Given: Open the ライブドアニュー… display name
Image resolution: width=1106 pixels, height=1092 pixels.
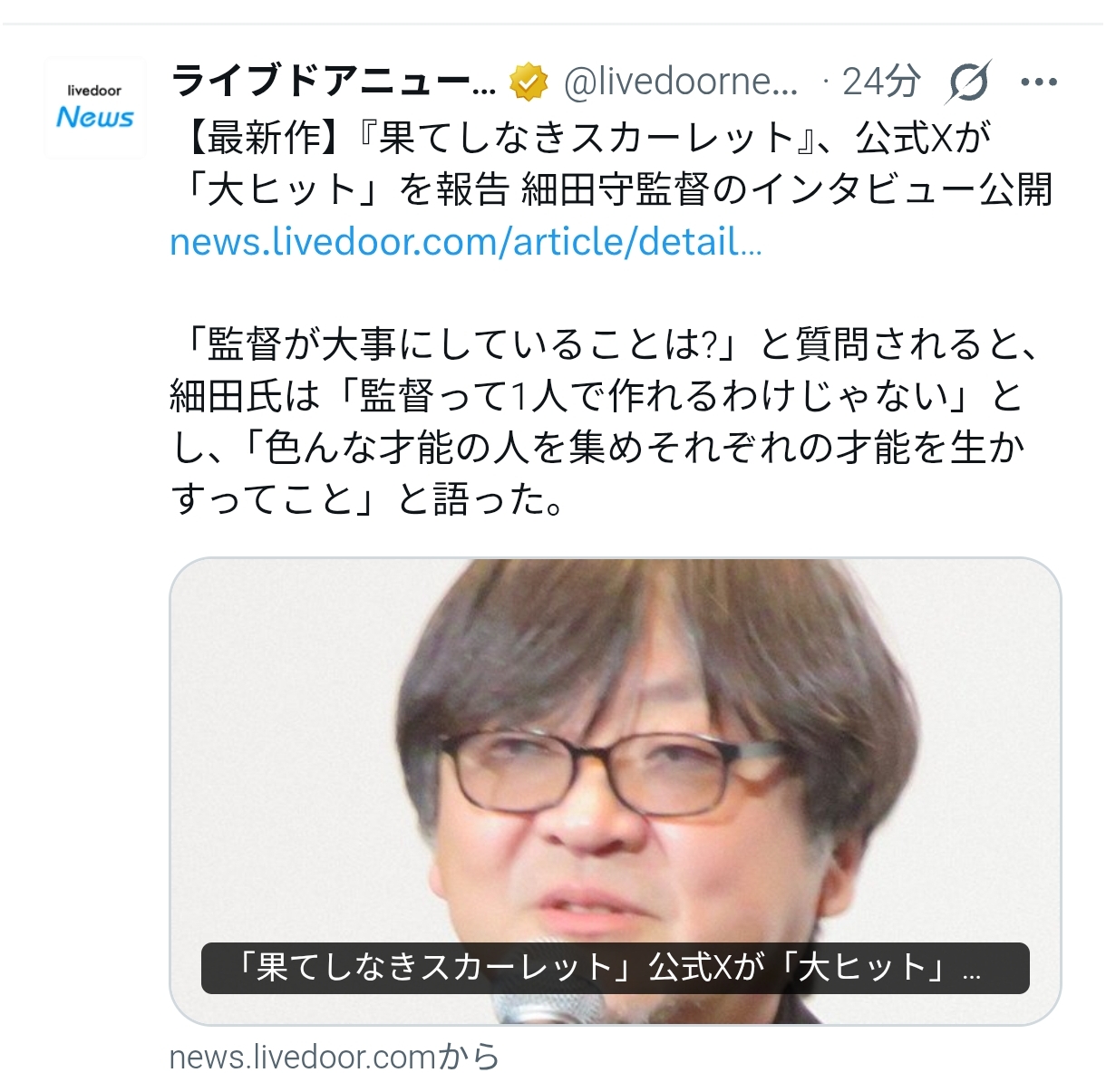Looking at the screenshot, I should point(333,82).
